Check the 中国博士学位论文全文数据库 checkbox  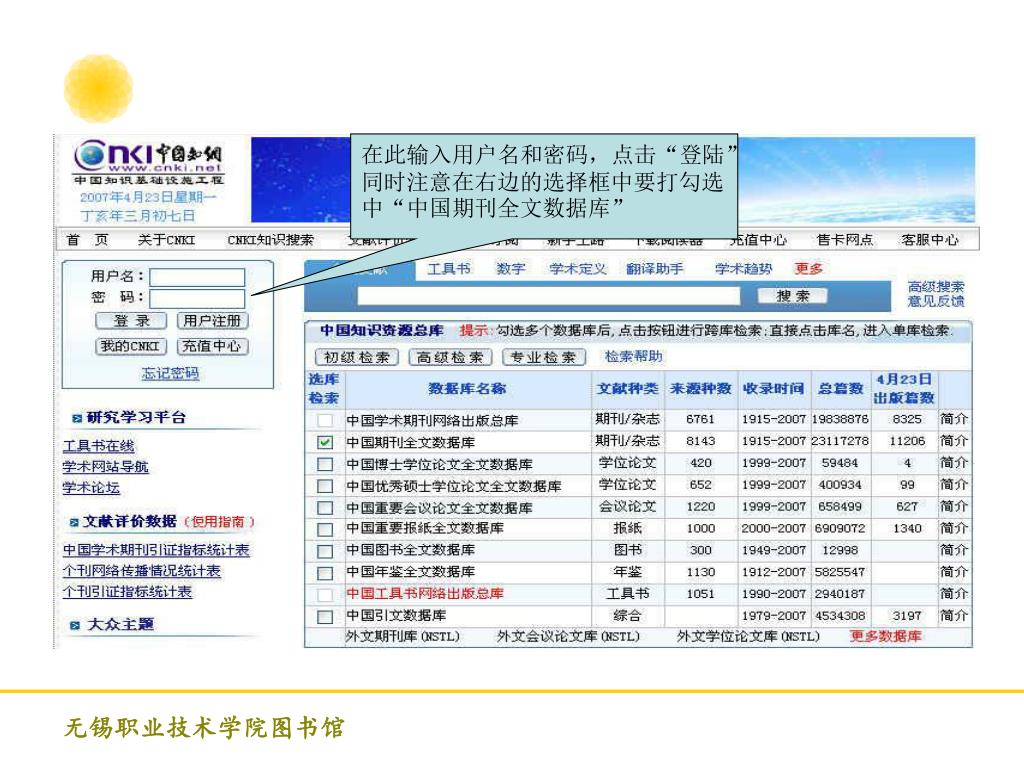coord(325,464)
